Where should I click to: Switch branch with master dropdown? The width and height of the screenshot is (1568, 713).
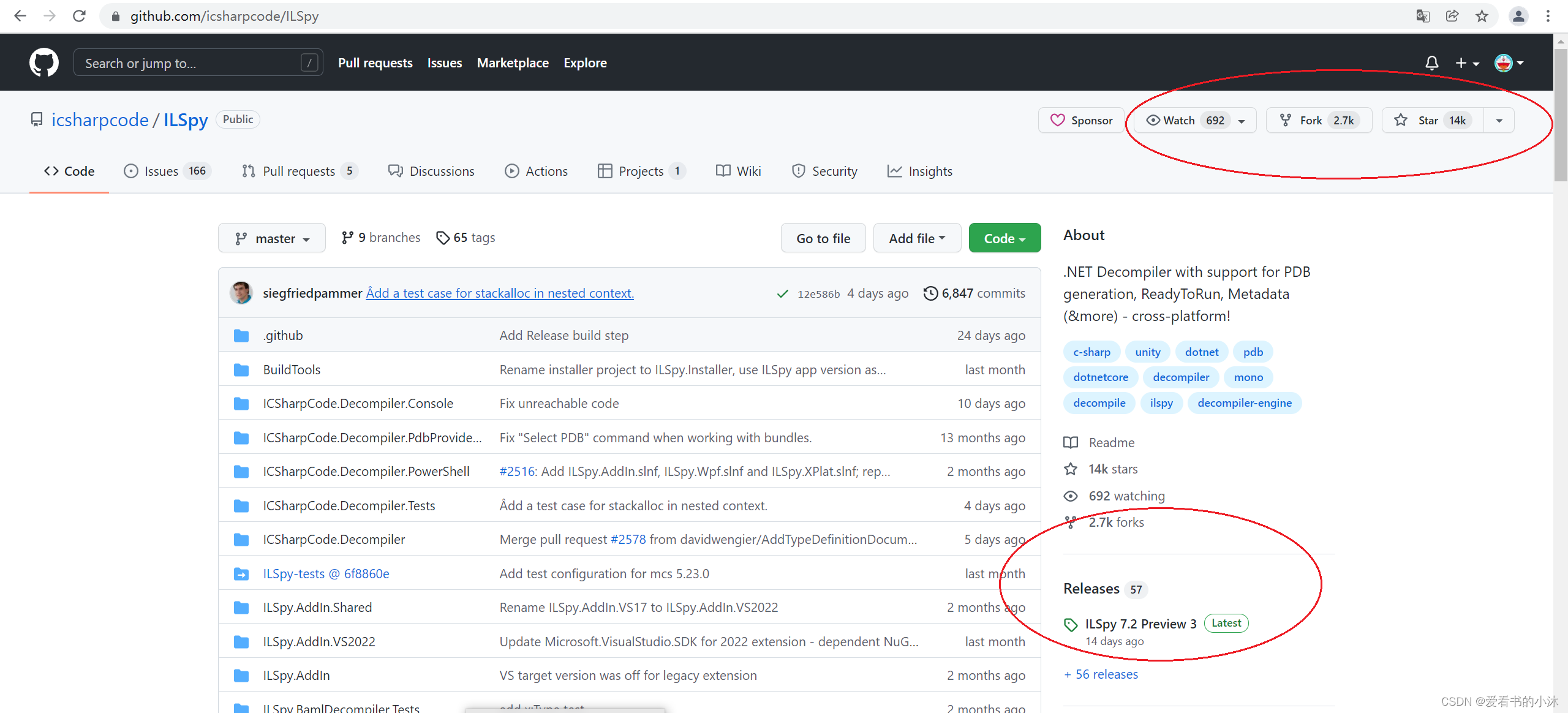pos(272,238)
